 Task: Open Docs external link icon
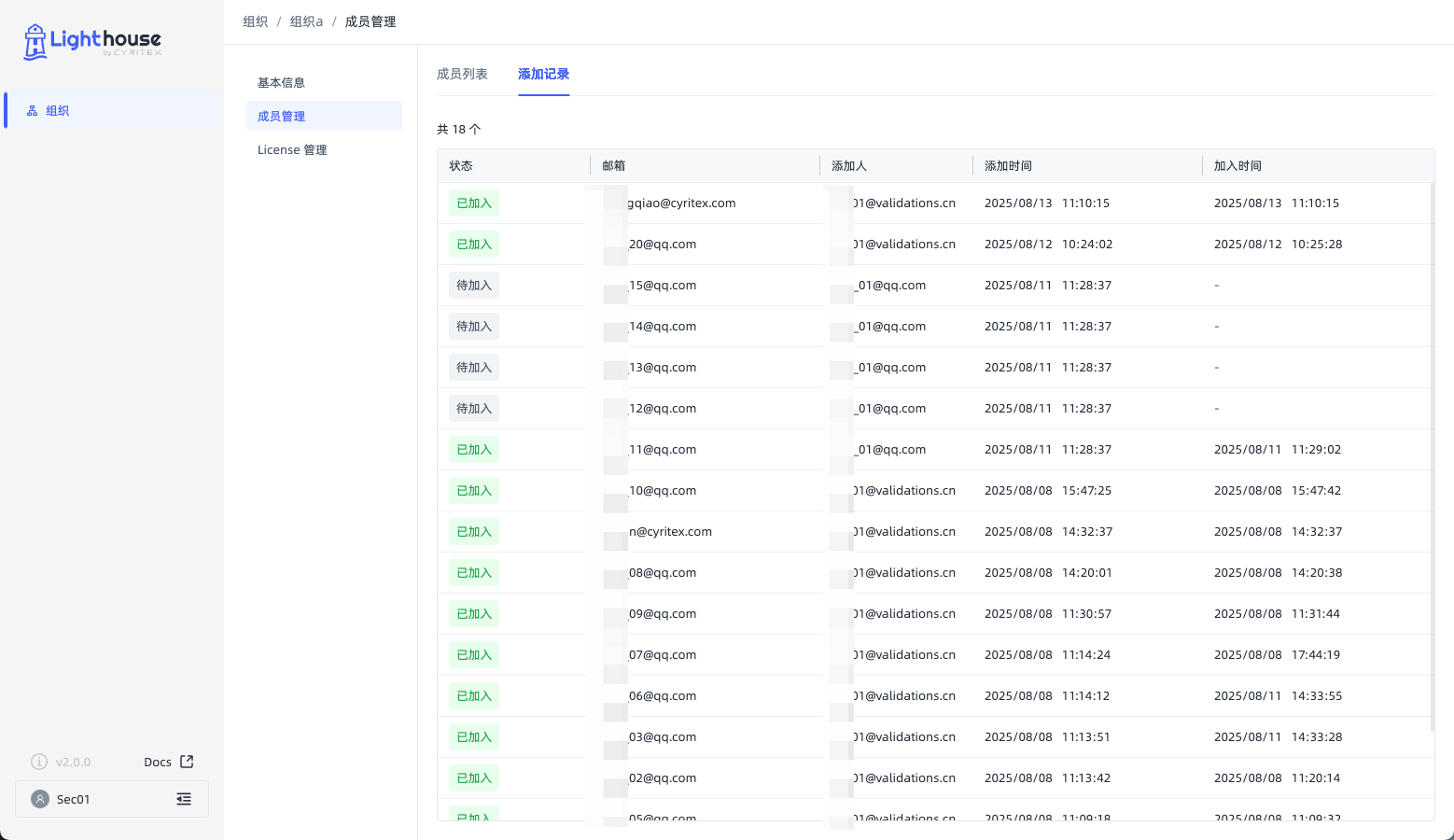(x=187, y=762)
